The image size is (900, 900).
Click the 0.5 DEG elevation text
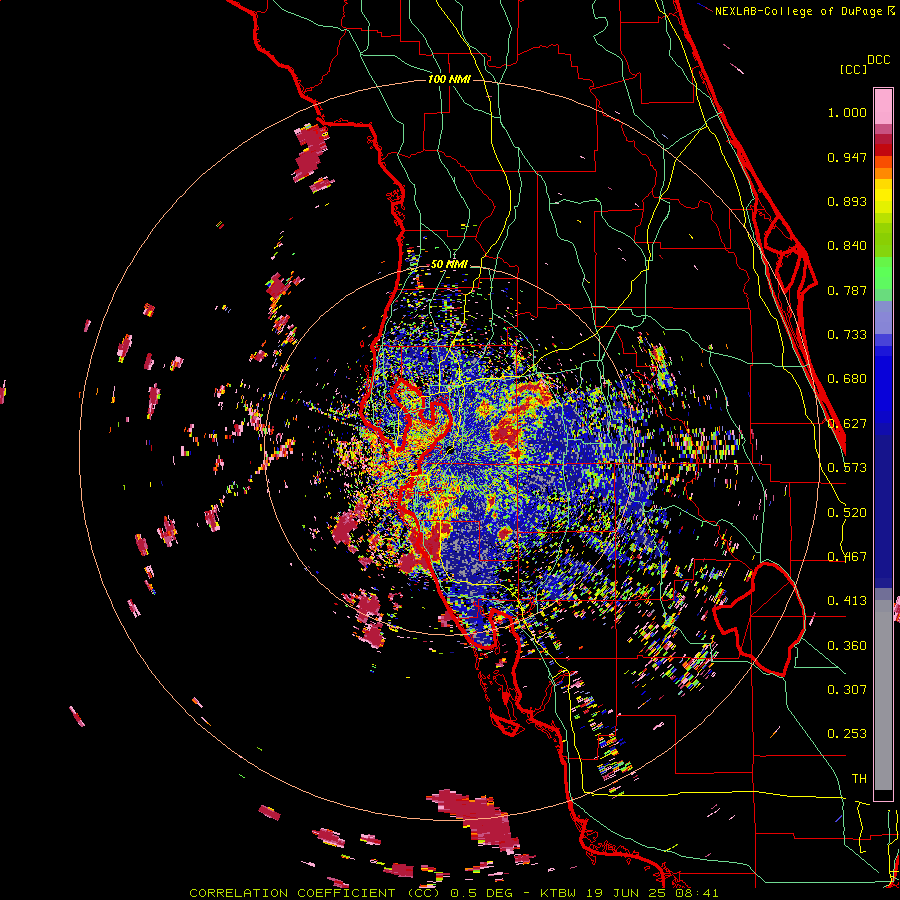tap(483, 893)
